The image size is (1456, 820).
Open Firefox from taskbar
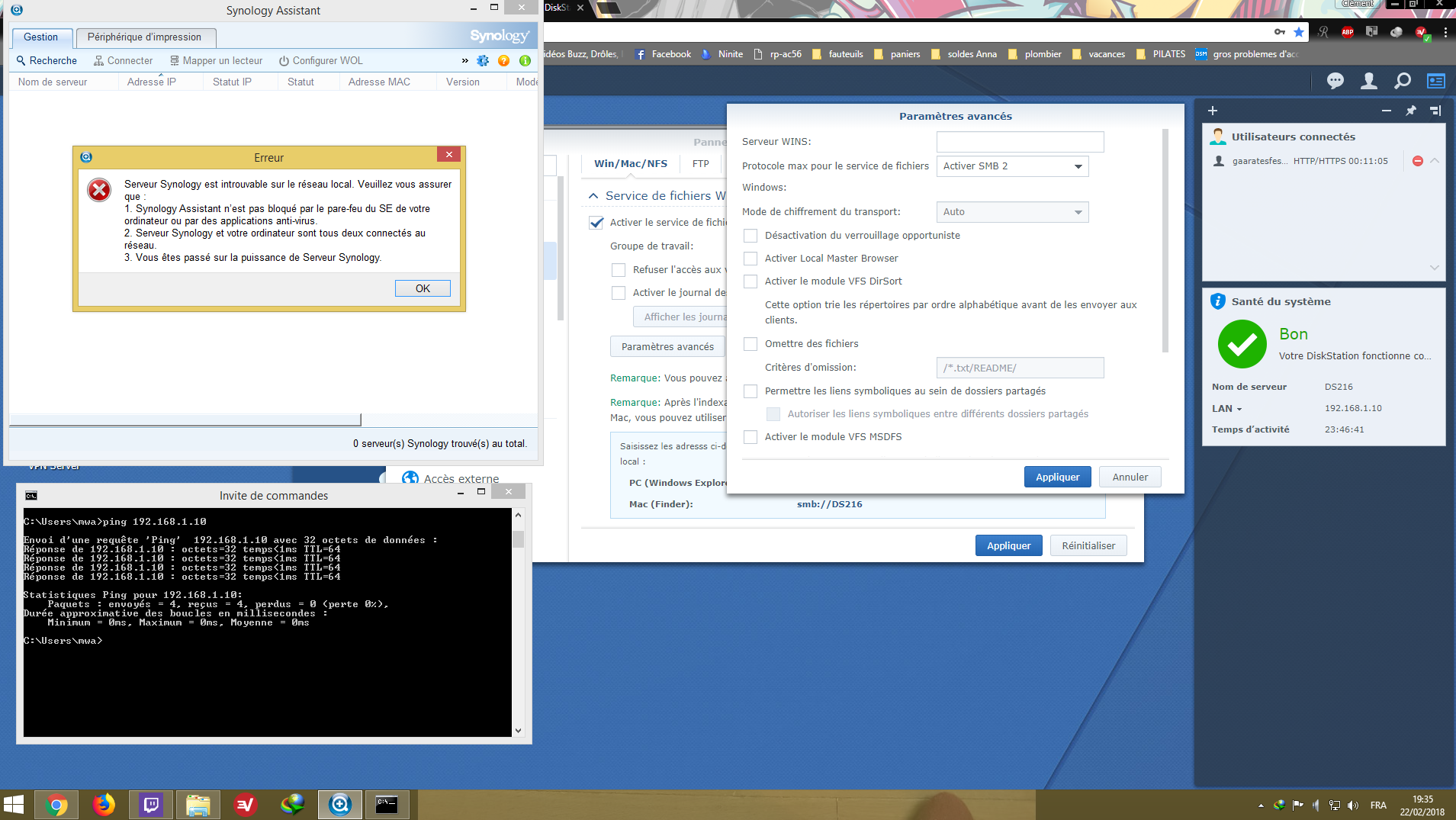(104, 805)
